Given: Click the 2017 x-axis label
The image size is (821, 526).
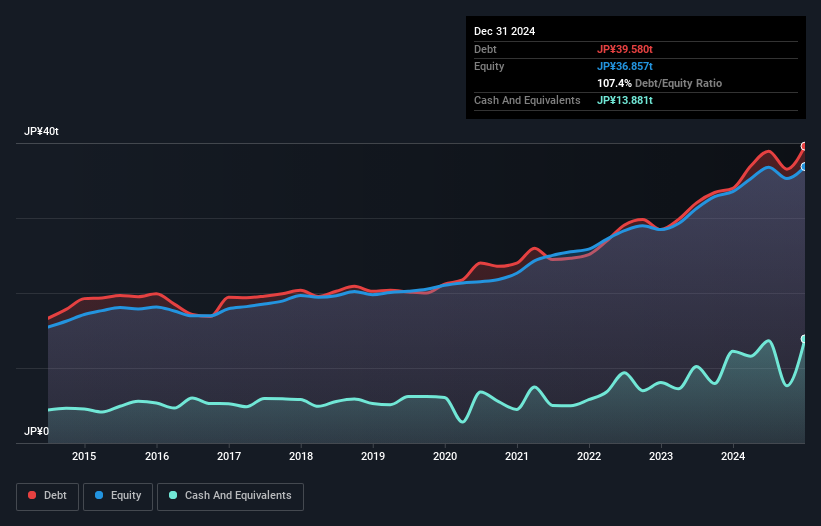Looking at the screenshot, I should point(229,456).
